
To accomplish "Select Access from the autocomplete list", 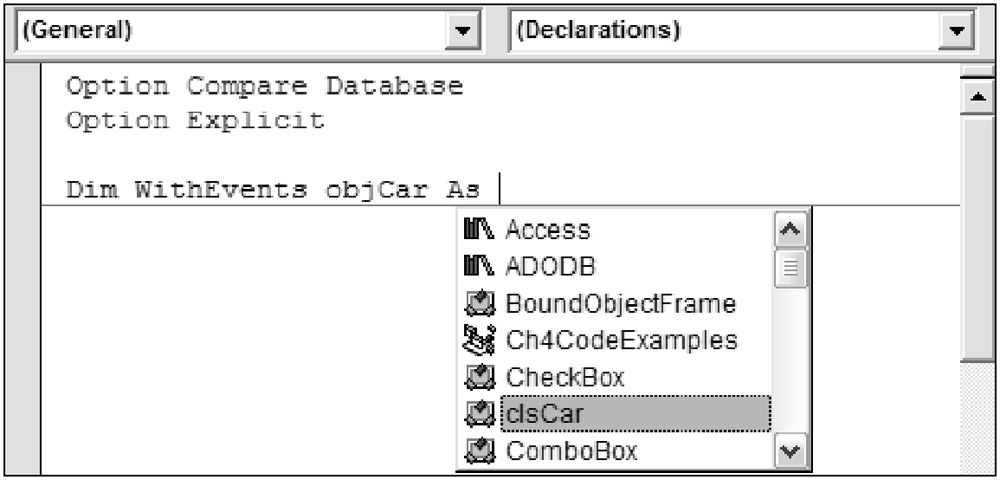I will [547, 230].
